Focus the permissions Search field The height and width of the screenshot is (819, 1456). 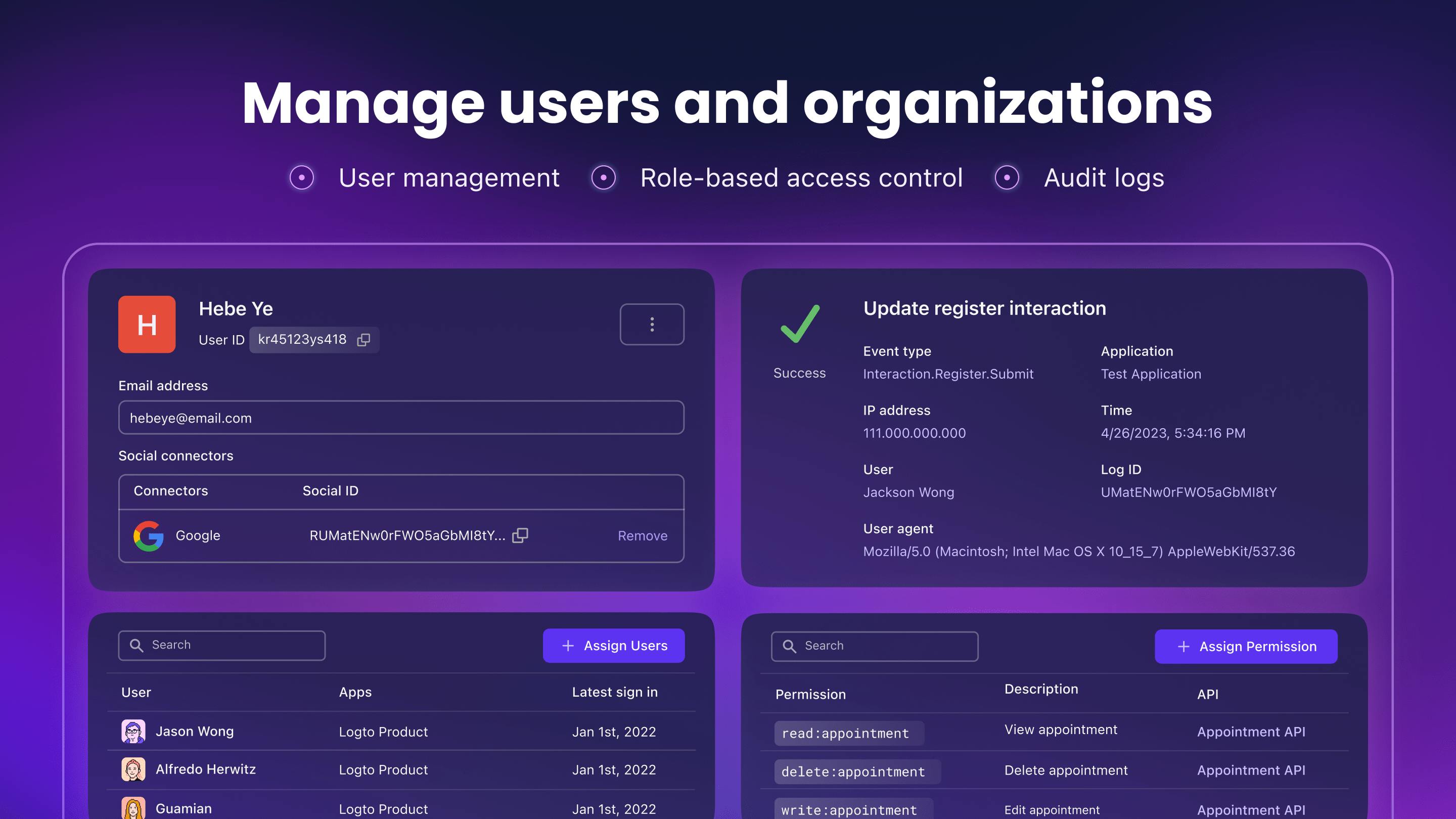click(x=875, y=646)
